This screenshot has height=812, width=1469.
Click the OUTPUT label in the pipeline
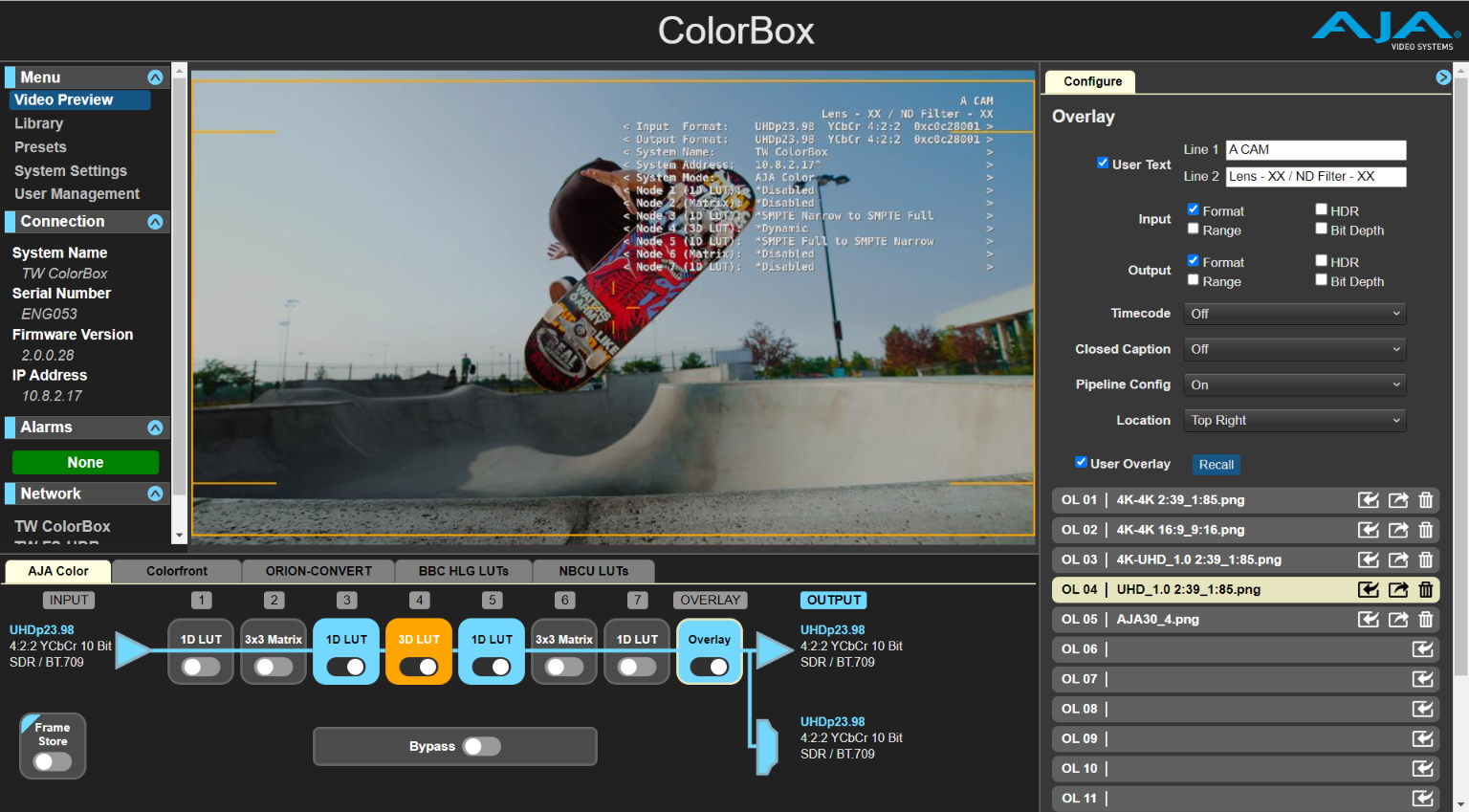[x=832, y=600]
